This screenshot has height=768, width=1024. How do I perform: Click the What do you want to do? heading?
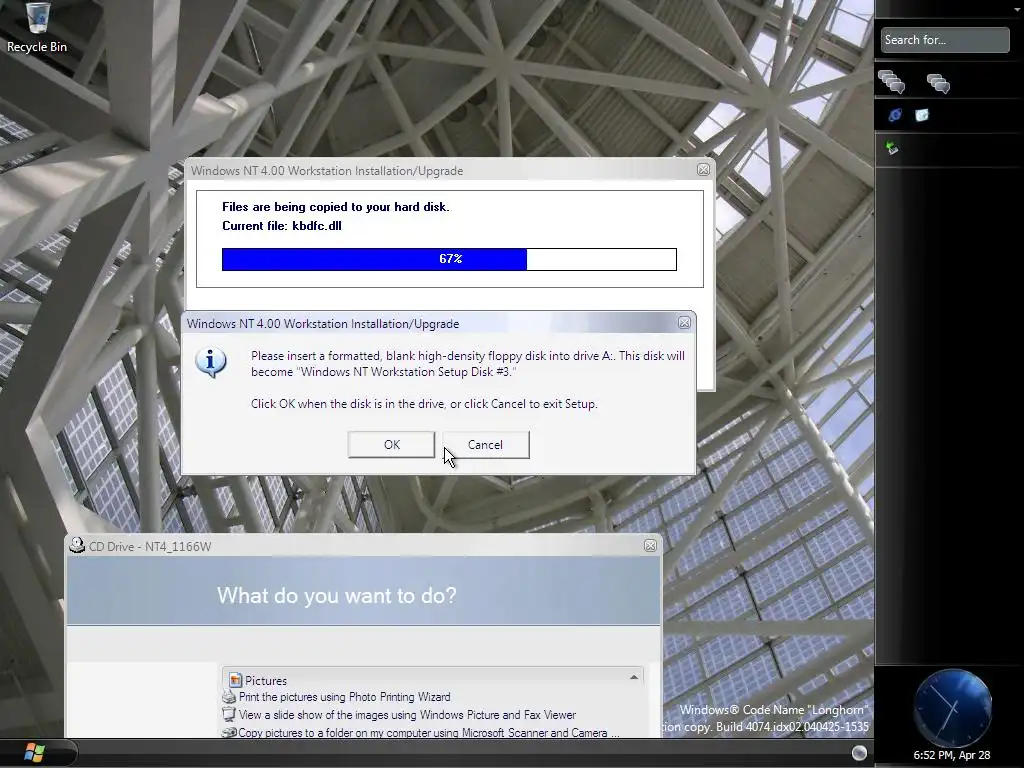(336, 596)
